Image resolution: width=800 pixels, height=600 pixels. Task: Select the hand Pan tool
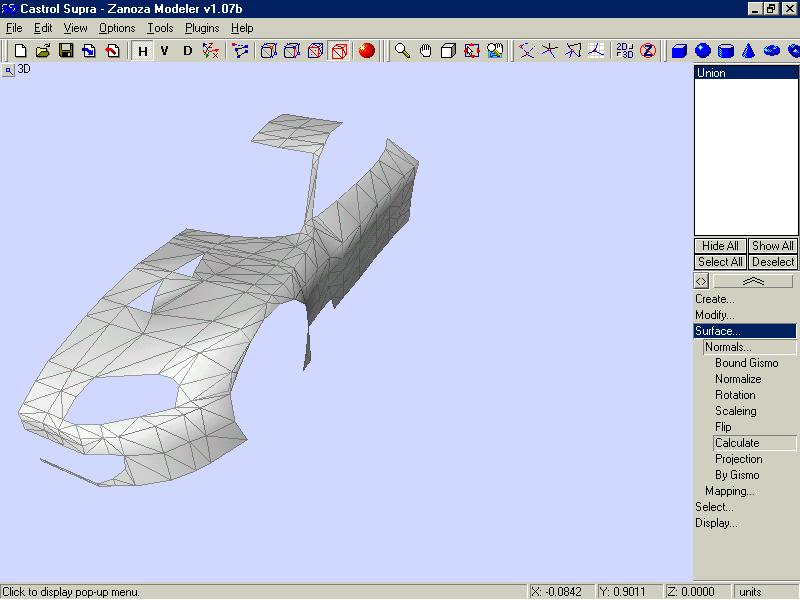pos(425,50)
